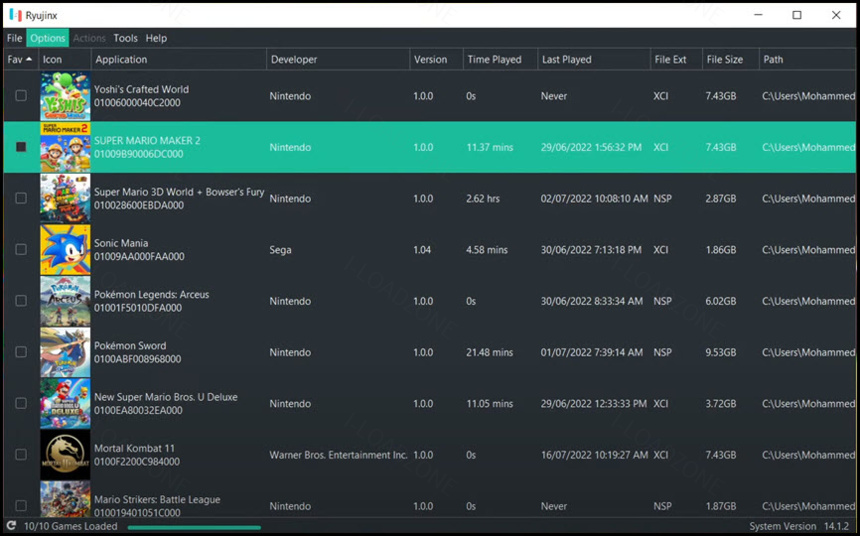Sort by the Fav column header

coord(21,59)
